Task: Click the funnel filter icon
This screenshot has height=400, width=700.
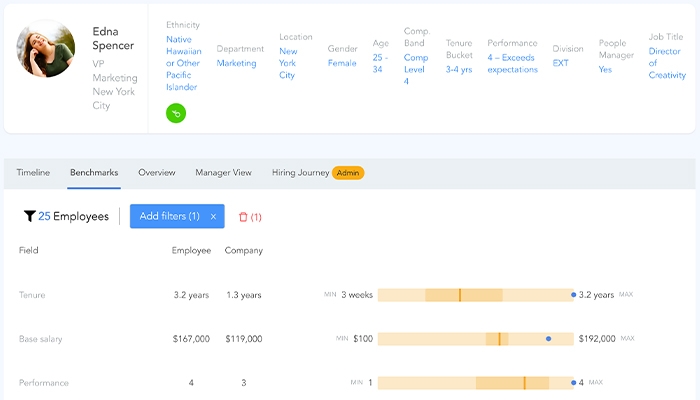Action: coord(29,216)
